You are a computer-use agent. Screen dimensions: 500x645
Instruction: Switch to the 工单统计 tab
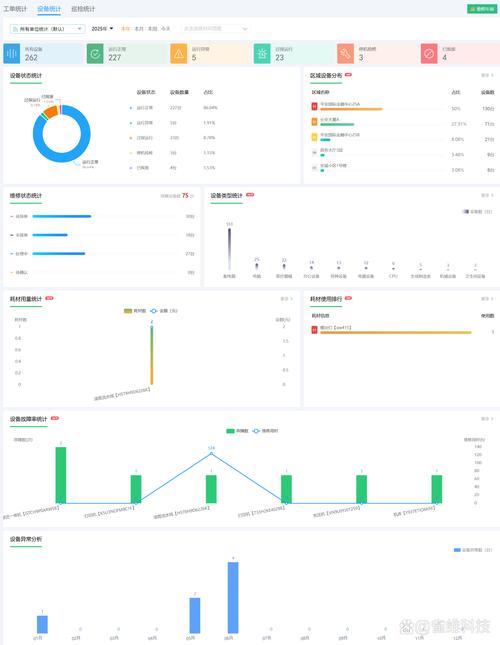(15, 9)
